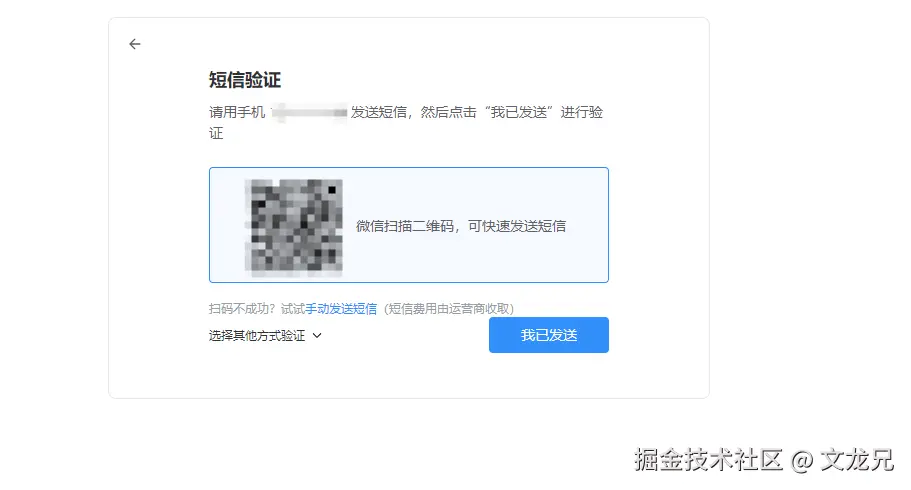Click the text 微信扫描二维码，可快速发送短信
This screenshot has width=911, height=490.
pyautogui.click(x=461, y=226)
